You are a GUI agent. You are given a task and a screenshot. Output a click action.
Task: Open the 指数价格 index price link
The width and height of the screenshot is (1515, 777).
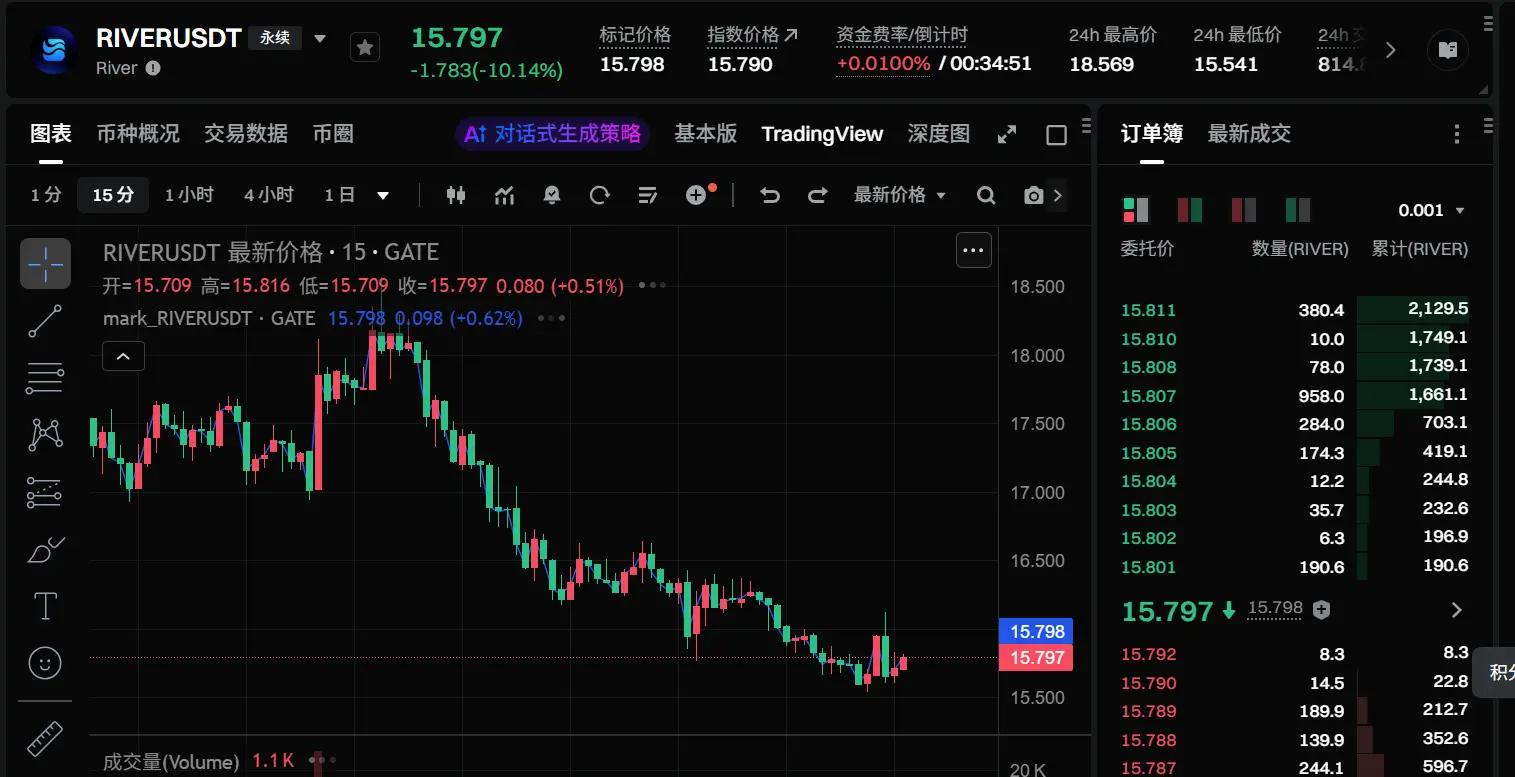click(x=753, y=36)
